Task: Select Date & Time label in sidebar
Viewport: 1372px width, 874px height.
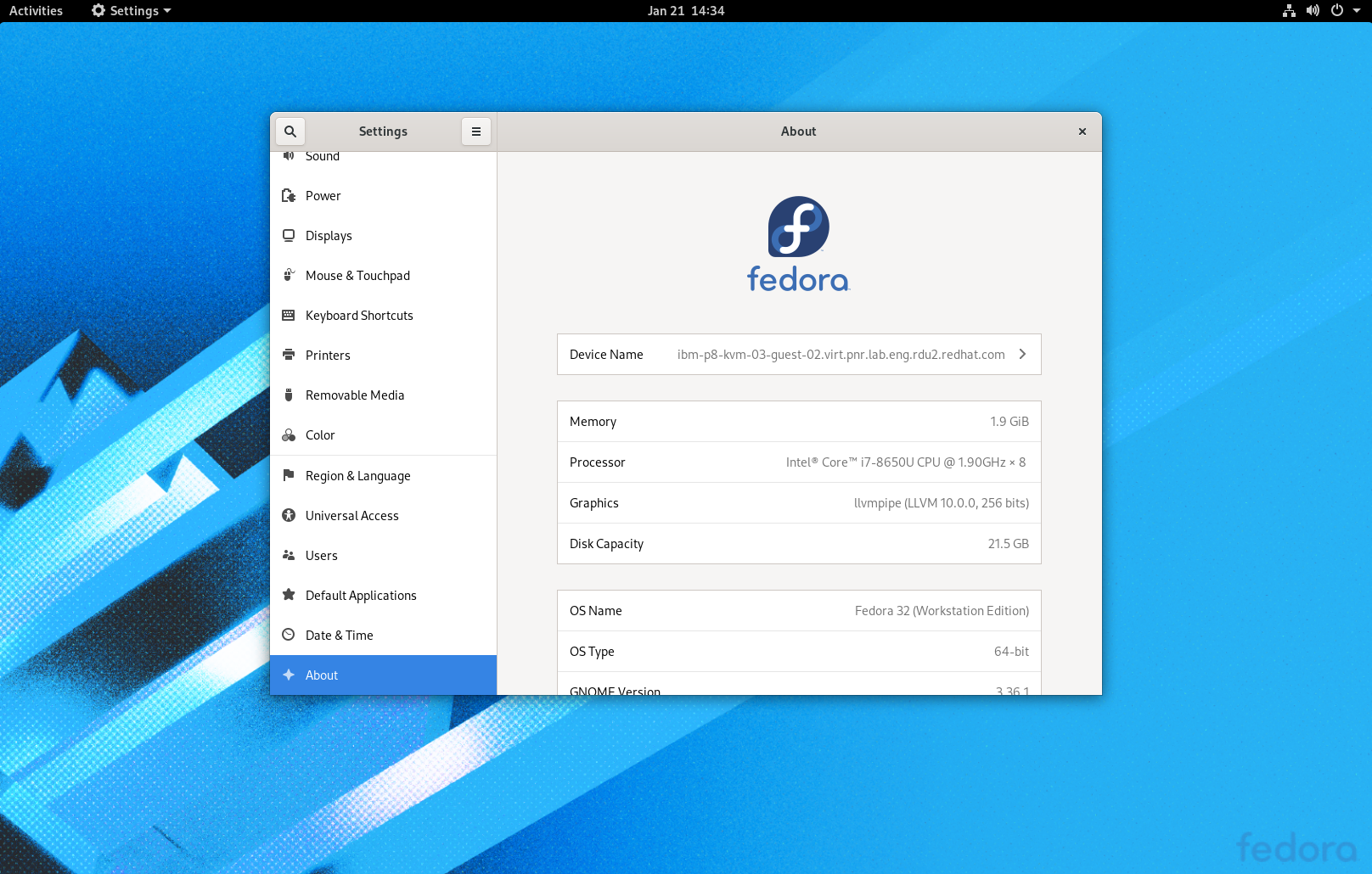Action: [x=340, y=636]
